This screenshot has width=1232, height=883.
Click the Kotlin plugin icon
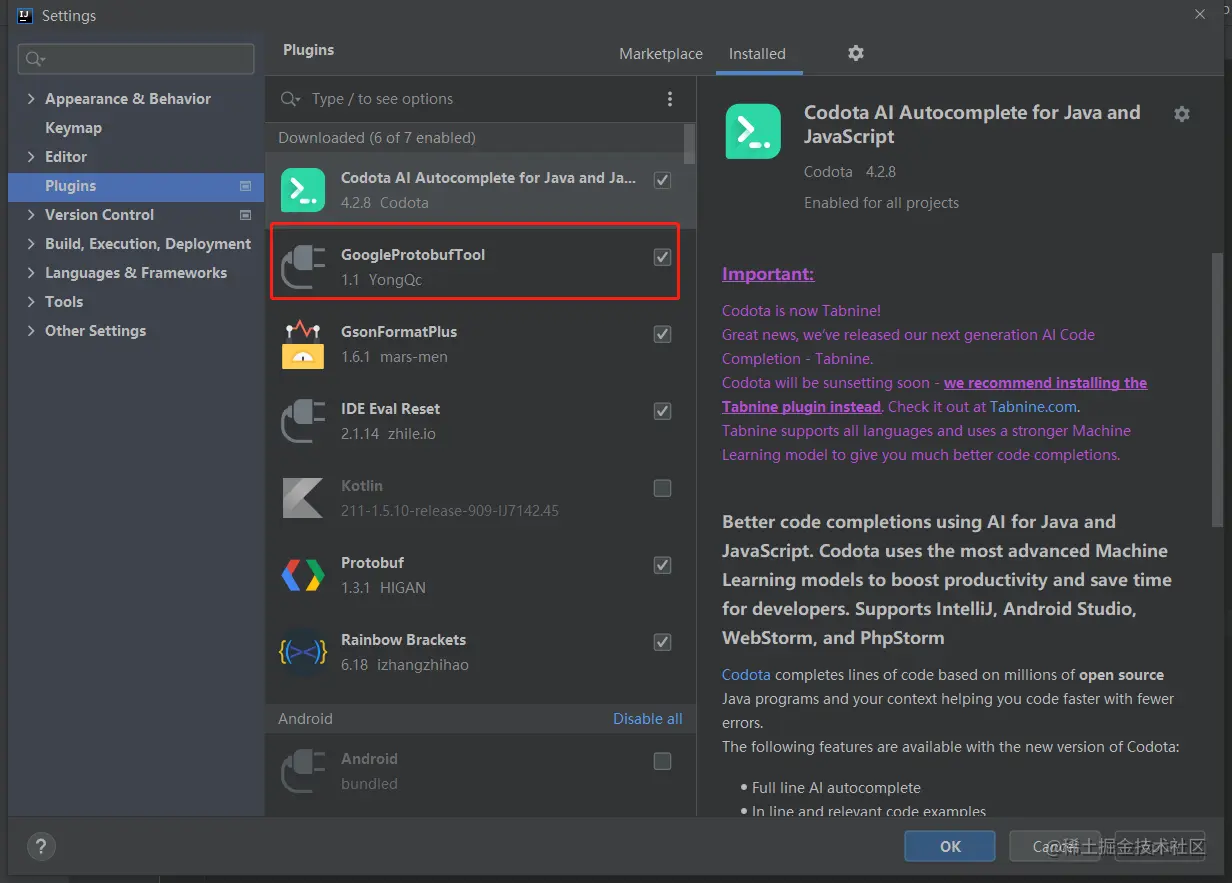[x=303, y=498]
